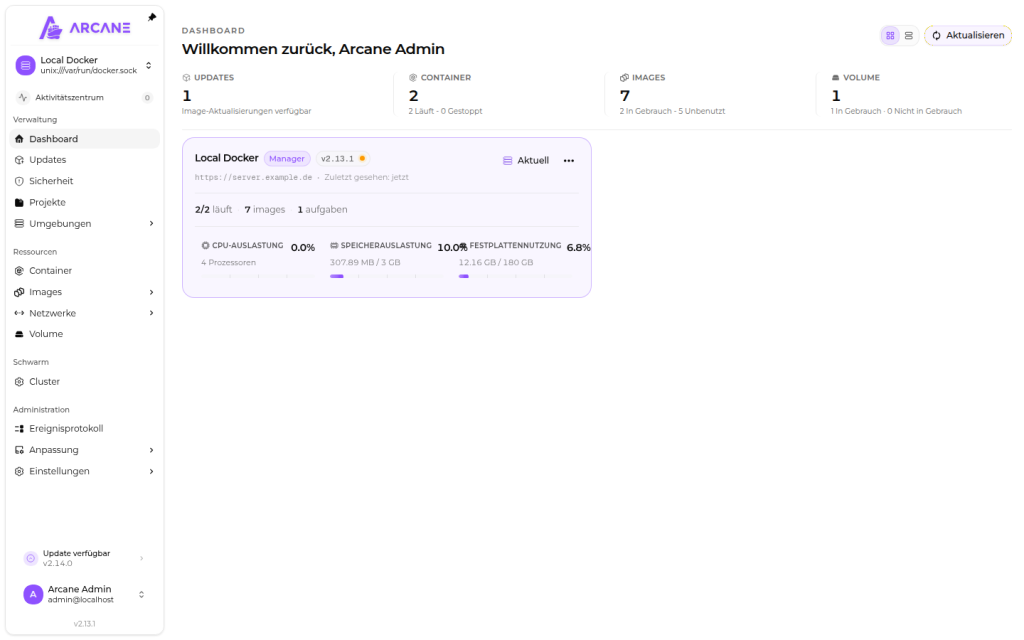Image resolution: width=1024 pixels, height=640 pixels.
Task: Click the sidebar Container icon
Action: coord(19,270)
